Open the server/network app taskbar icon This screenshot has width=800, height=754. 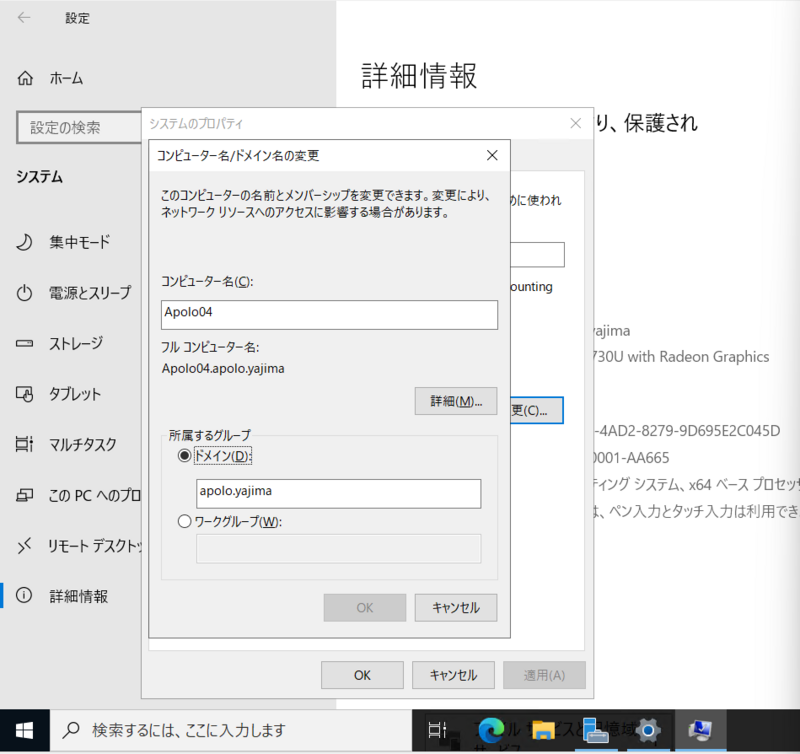point(595,731)
